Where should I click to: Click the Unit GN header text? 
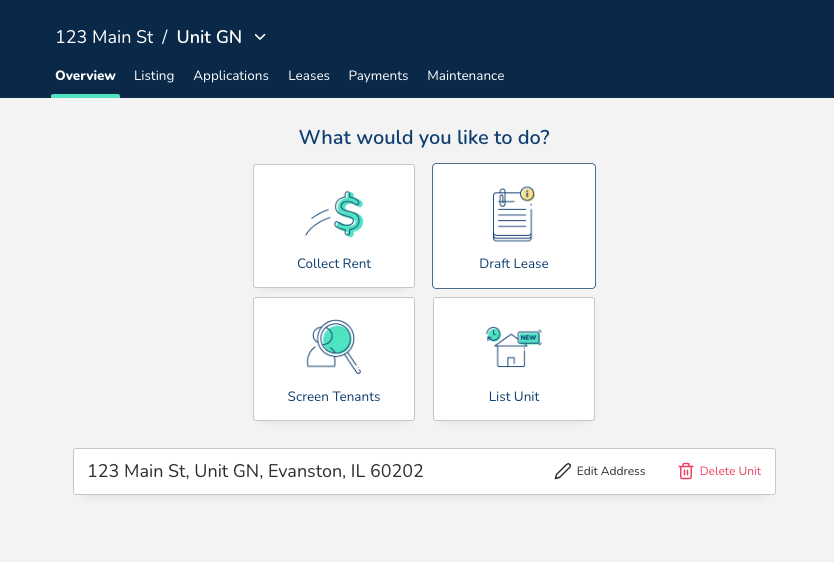(209, 37)
